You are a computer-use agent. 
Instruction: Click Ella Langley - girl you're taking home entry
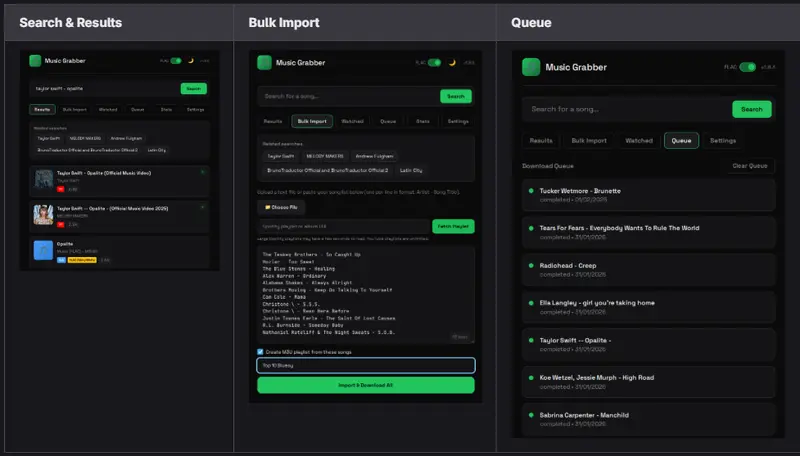[x=648, y=307]
